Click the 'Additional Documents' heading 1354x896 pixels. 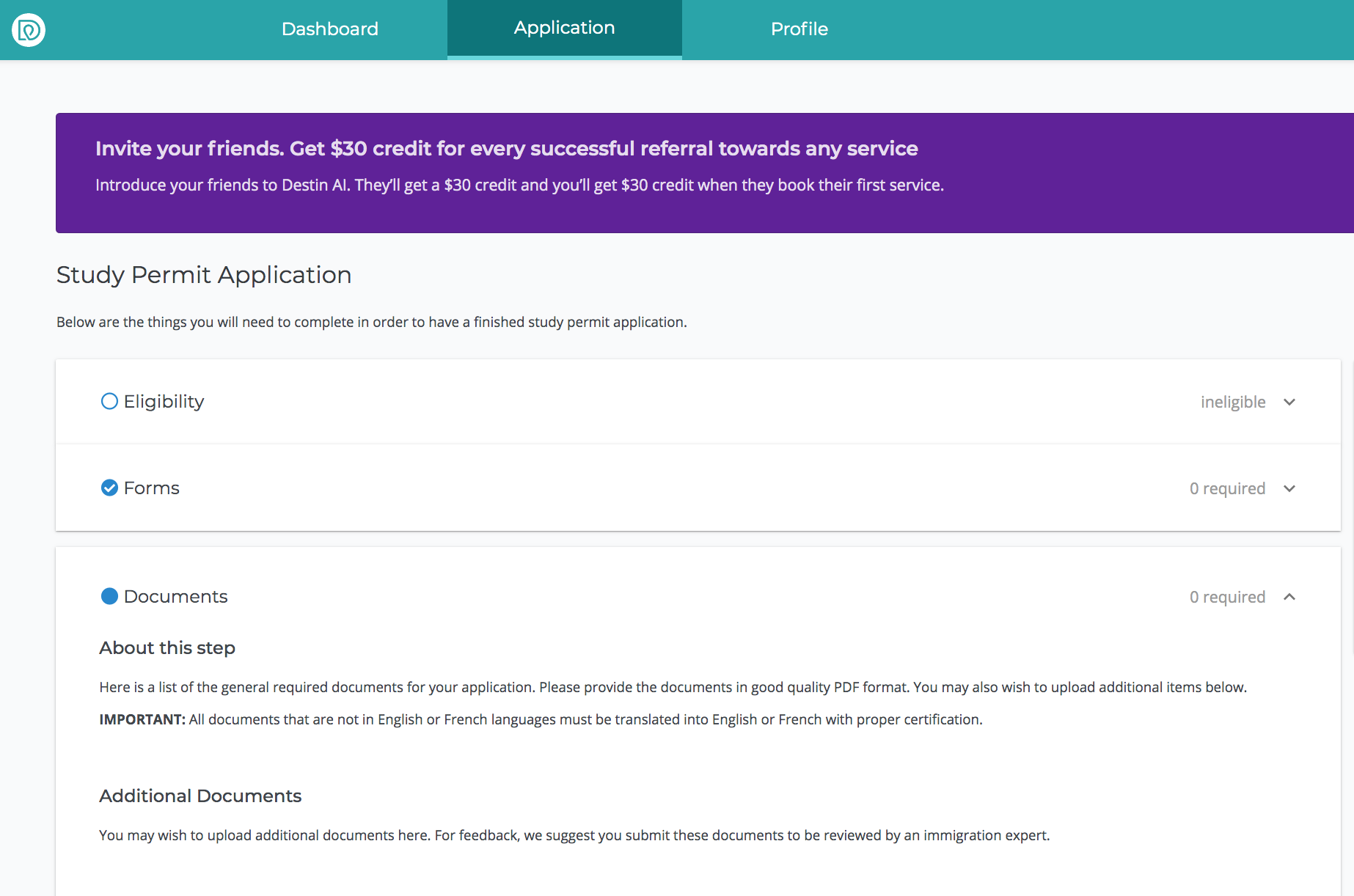[x=200, y=796]
